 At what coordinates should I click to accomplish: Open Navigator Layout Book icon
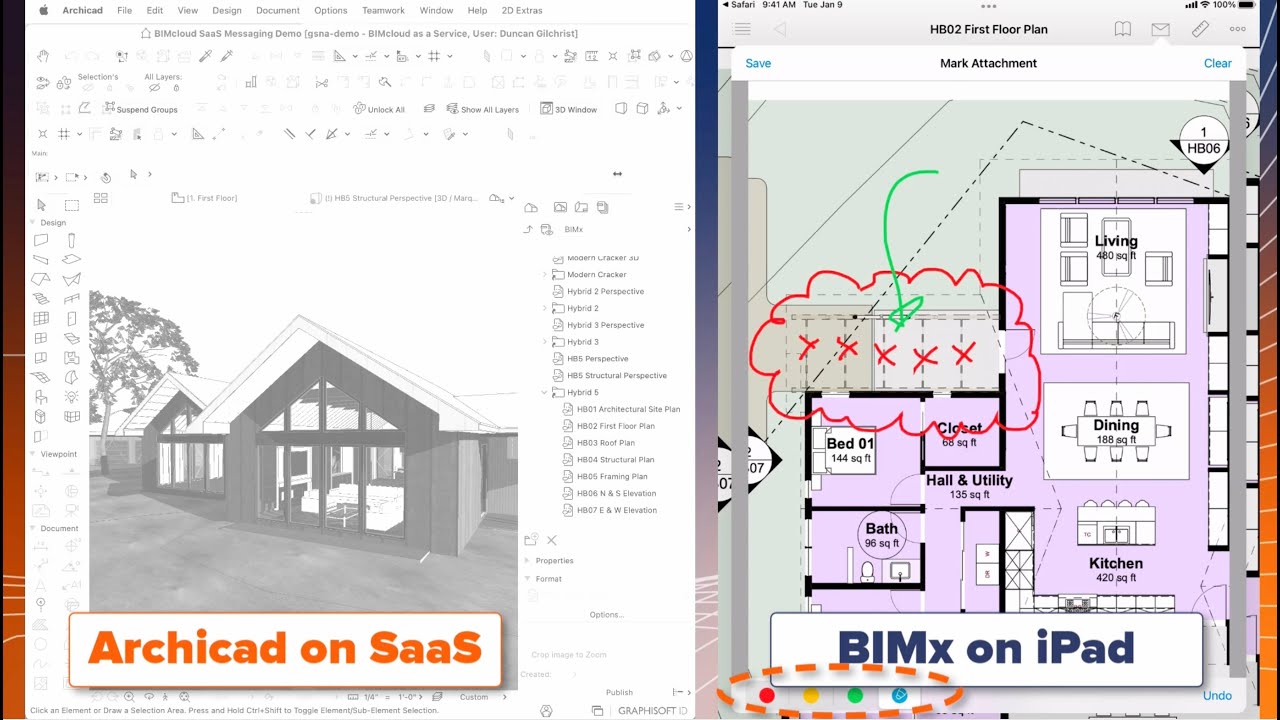tap(581, 207)
